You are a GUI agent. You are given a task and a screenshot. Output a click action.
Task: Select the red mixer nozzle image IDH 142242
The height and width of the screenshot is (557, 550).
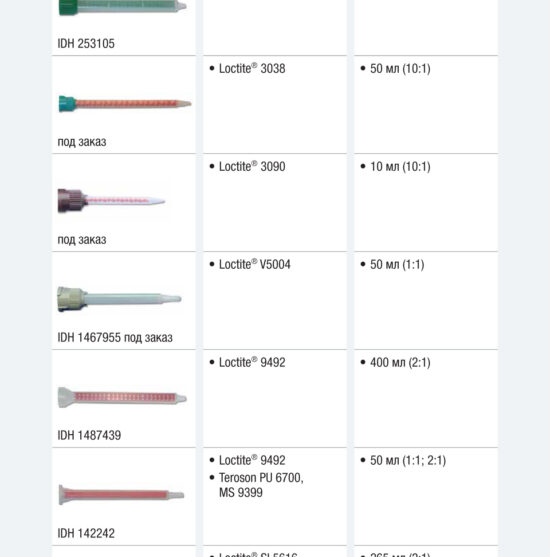(x=121, y=495)
